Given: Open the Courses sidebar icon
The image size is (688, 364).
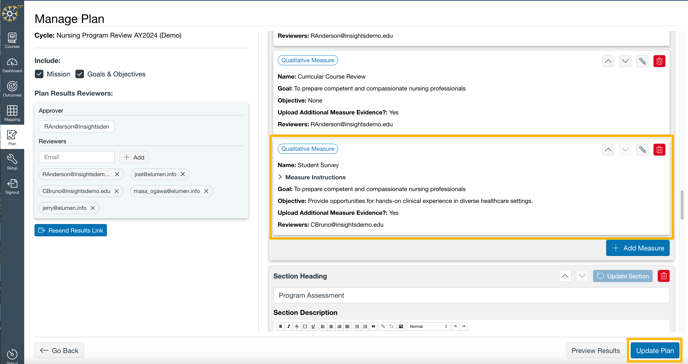Looking at the screenshot, I should pyautogui.click(x=12, y=40).
